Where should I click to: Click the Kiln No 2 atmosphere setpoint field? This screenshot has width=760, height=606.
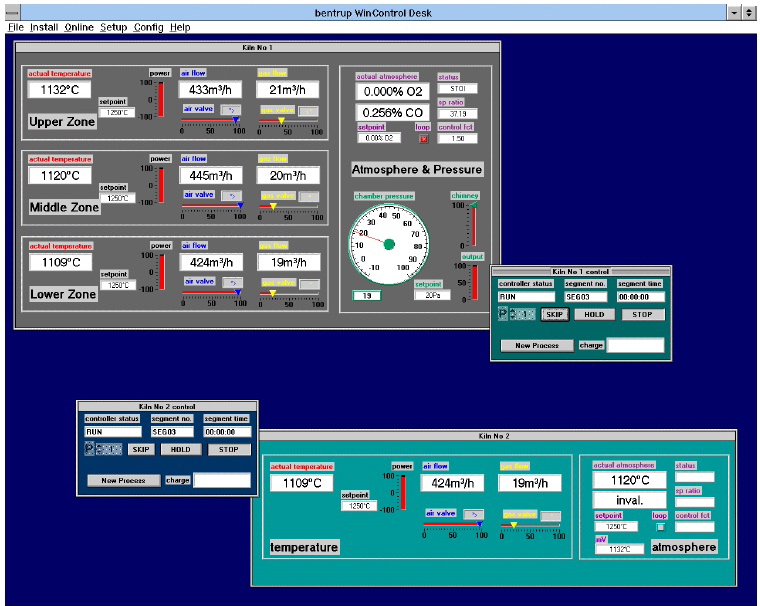(616, 526)
